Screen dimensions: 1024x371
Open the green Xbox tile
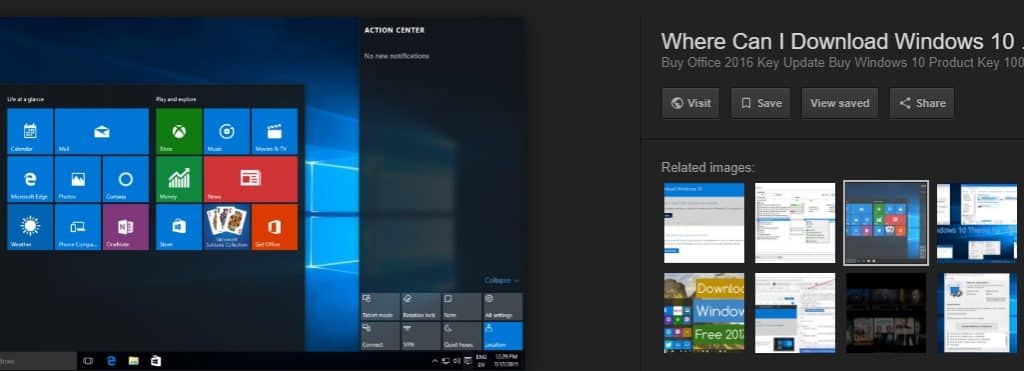point(179,131)
